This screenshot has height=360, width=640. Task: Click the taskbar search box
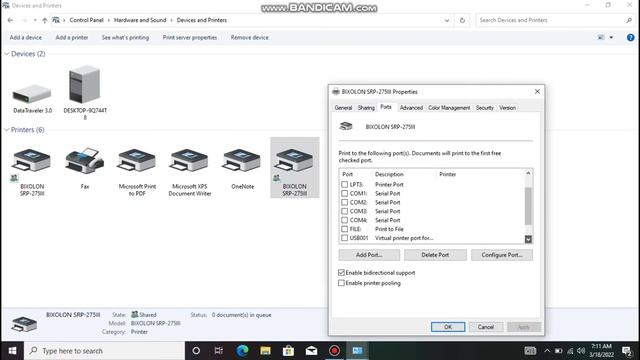pos(104,351)
